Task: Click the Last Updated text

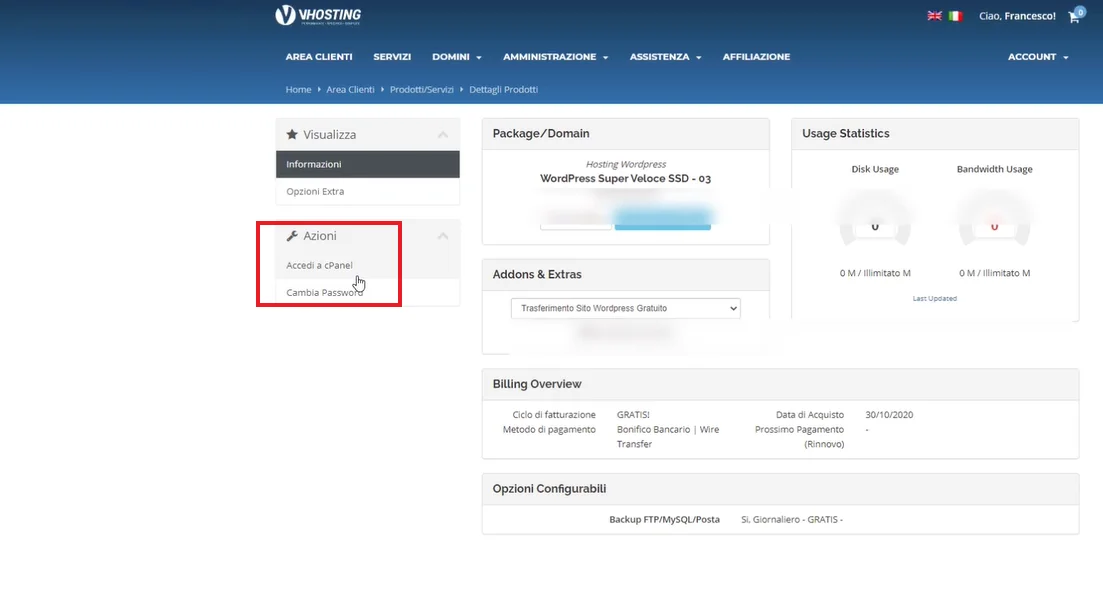Action: (x=934, y=298)
